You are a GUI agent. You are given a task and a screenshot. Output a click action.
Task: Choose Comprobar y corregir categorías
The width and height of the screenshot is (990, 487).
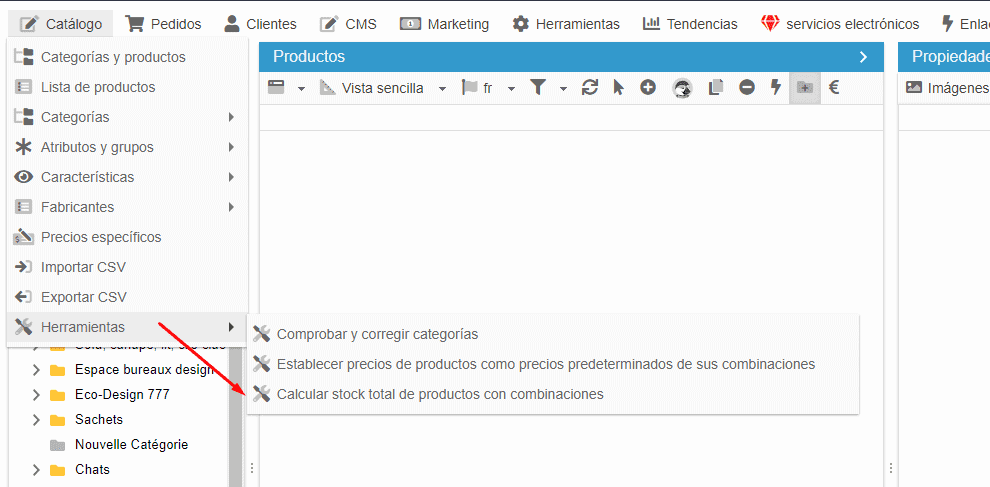376,334
